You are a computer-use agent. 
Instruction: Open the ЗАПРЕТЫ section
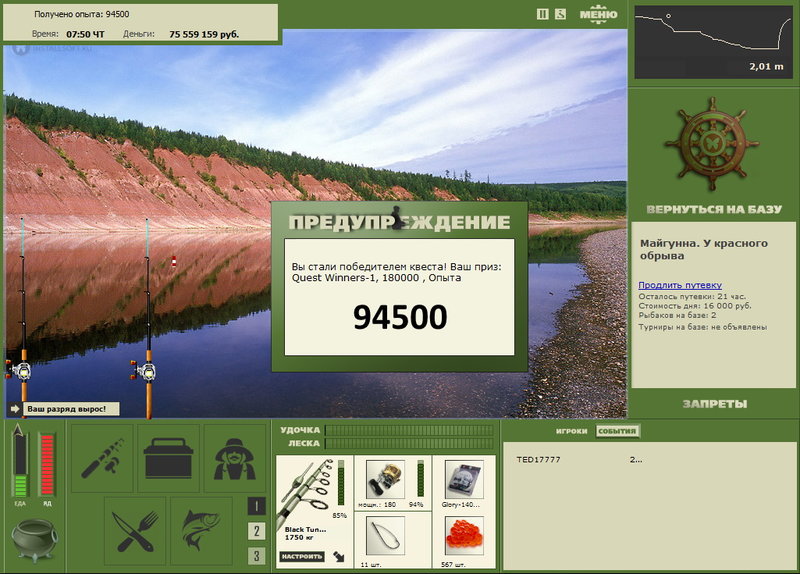(714, 404)
